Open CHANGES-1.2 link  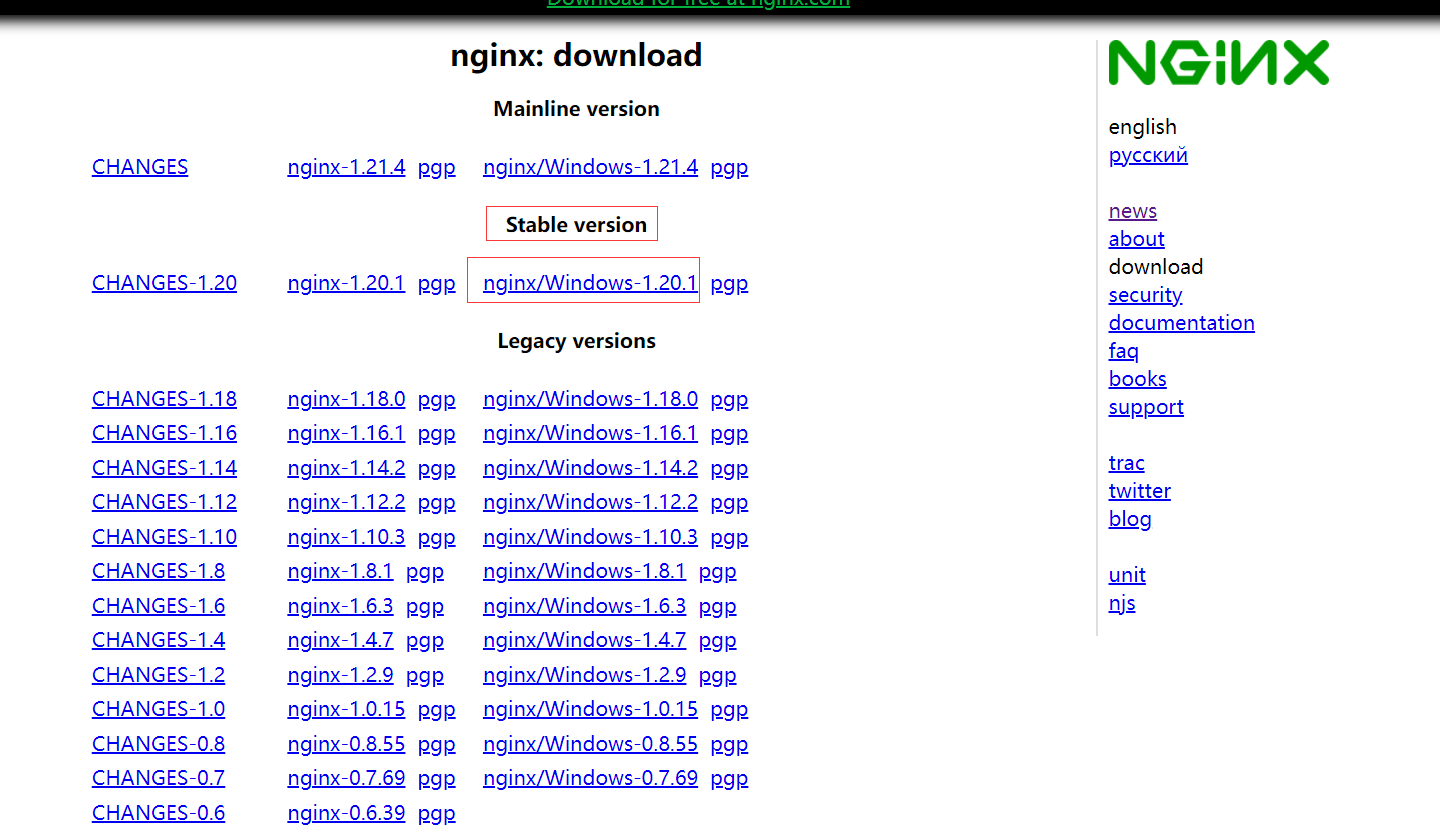[158, 675]
